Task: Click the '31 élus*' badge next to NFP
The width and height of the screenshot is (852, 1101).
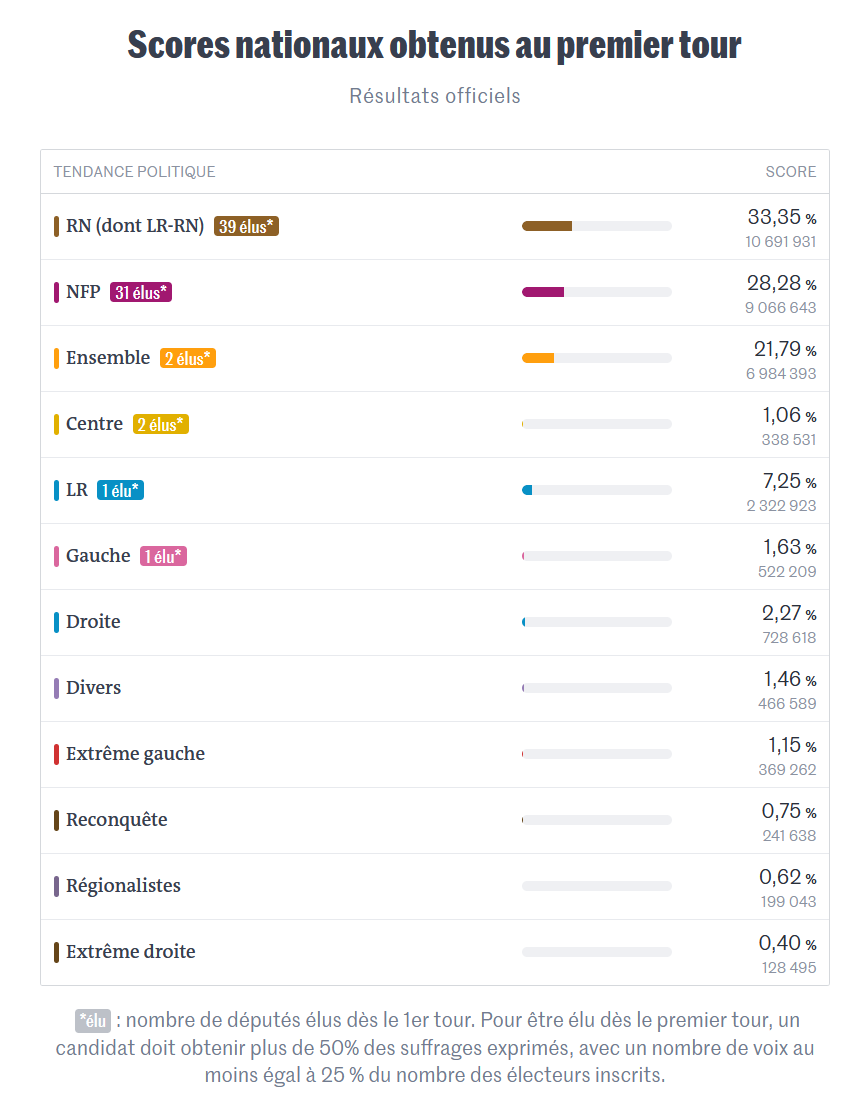Action: pyautogui.click(x=140, y=292)
